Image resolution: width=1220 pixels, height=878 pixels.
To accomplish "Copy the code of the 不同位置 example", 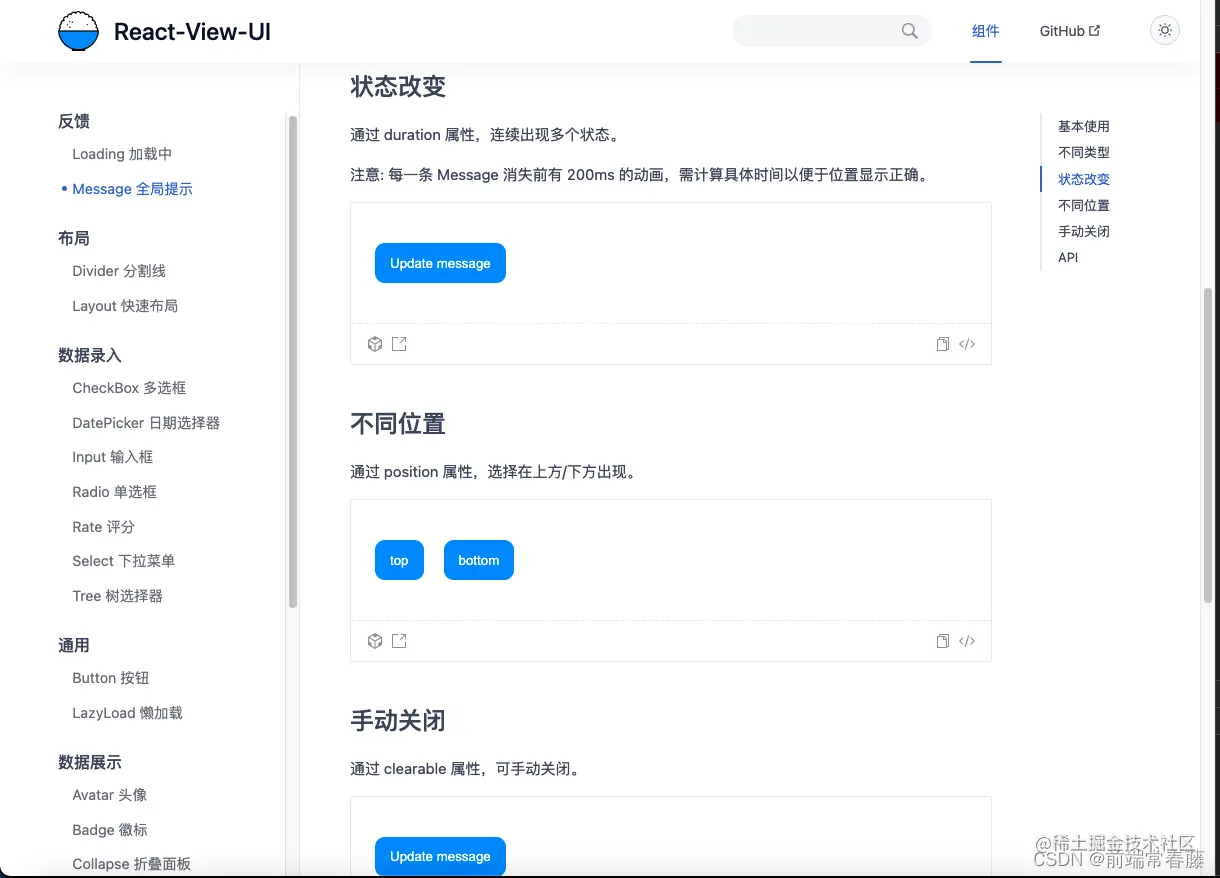I will point(942,641).
